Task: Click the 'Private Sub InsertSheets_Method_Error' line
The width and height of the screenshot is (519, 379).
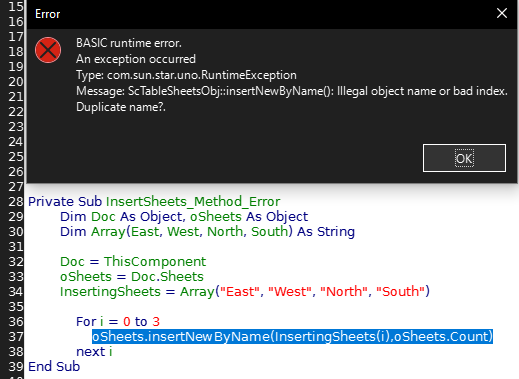Action: point(154,201)
